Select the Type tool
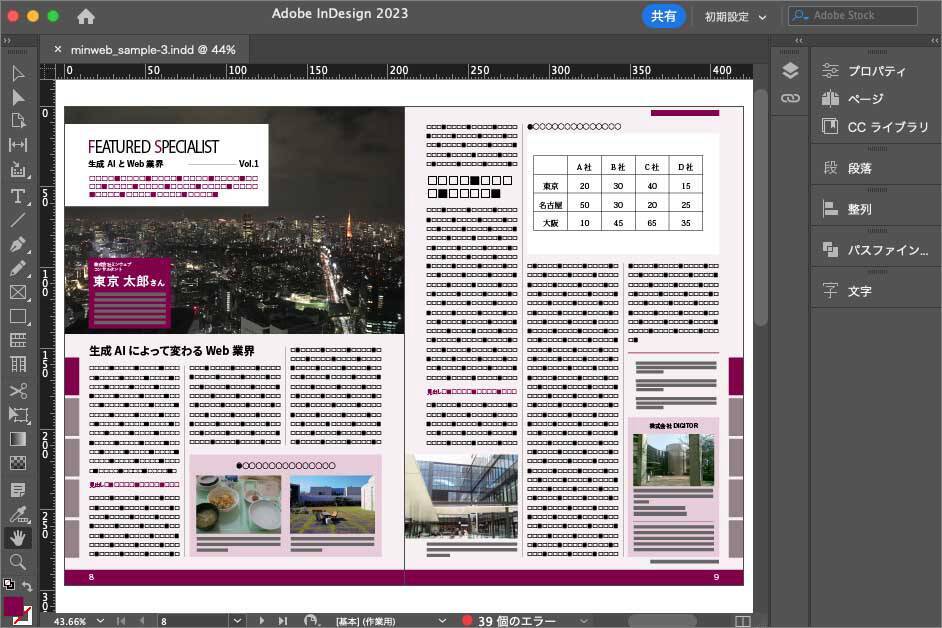The image size is (942, 628). tap(18, 195)
